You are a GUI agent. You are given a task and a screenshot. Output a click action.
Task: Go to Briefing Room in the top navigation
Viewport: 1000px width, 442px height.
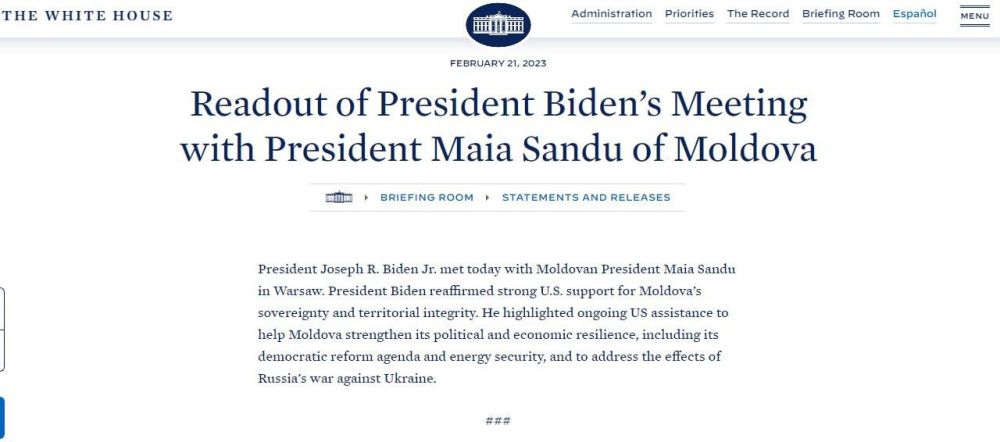pos(840,14)
